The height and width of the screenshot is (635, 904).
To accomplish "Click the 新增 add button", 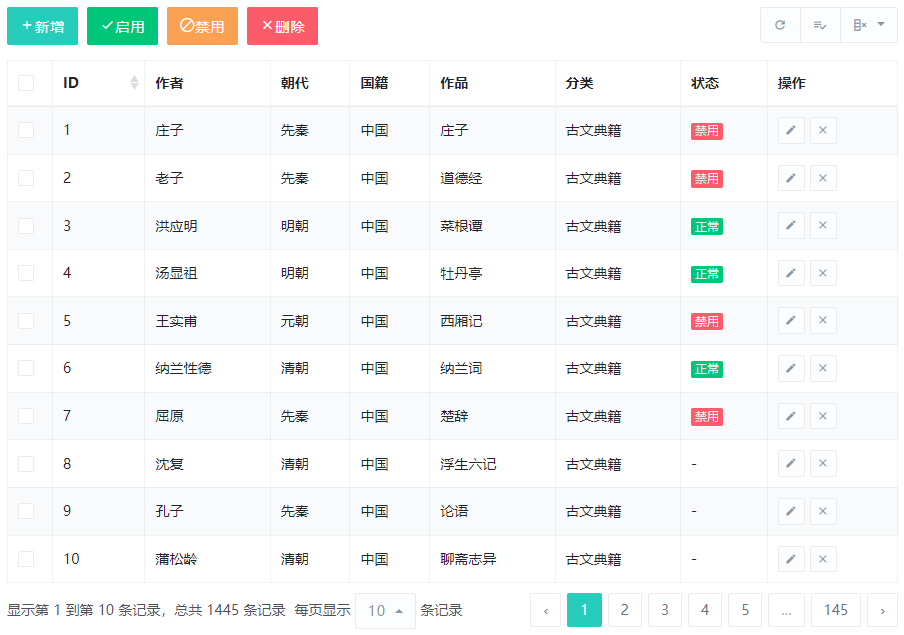I will click(x=43, y=26).
